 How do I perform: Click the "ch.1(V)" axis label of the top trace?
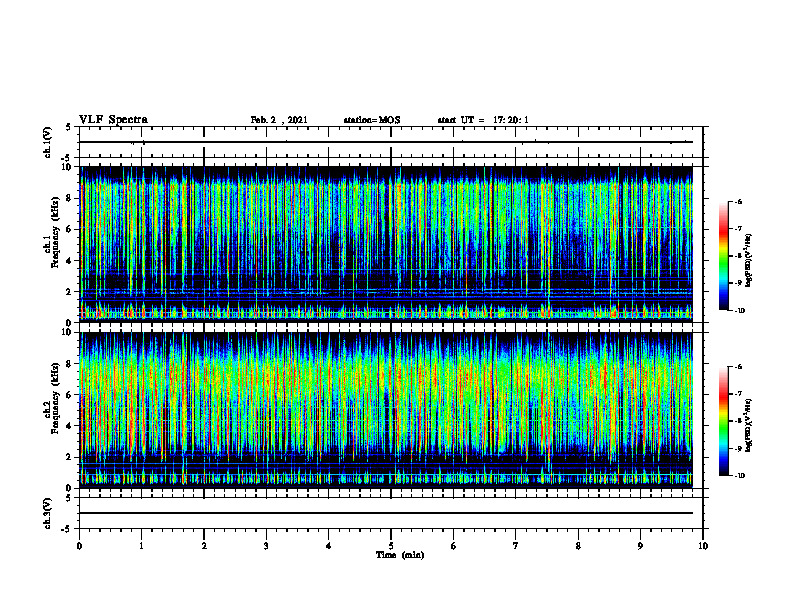coord(47,142)
